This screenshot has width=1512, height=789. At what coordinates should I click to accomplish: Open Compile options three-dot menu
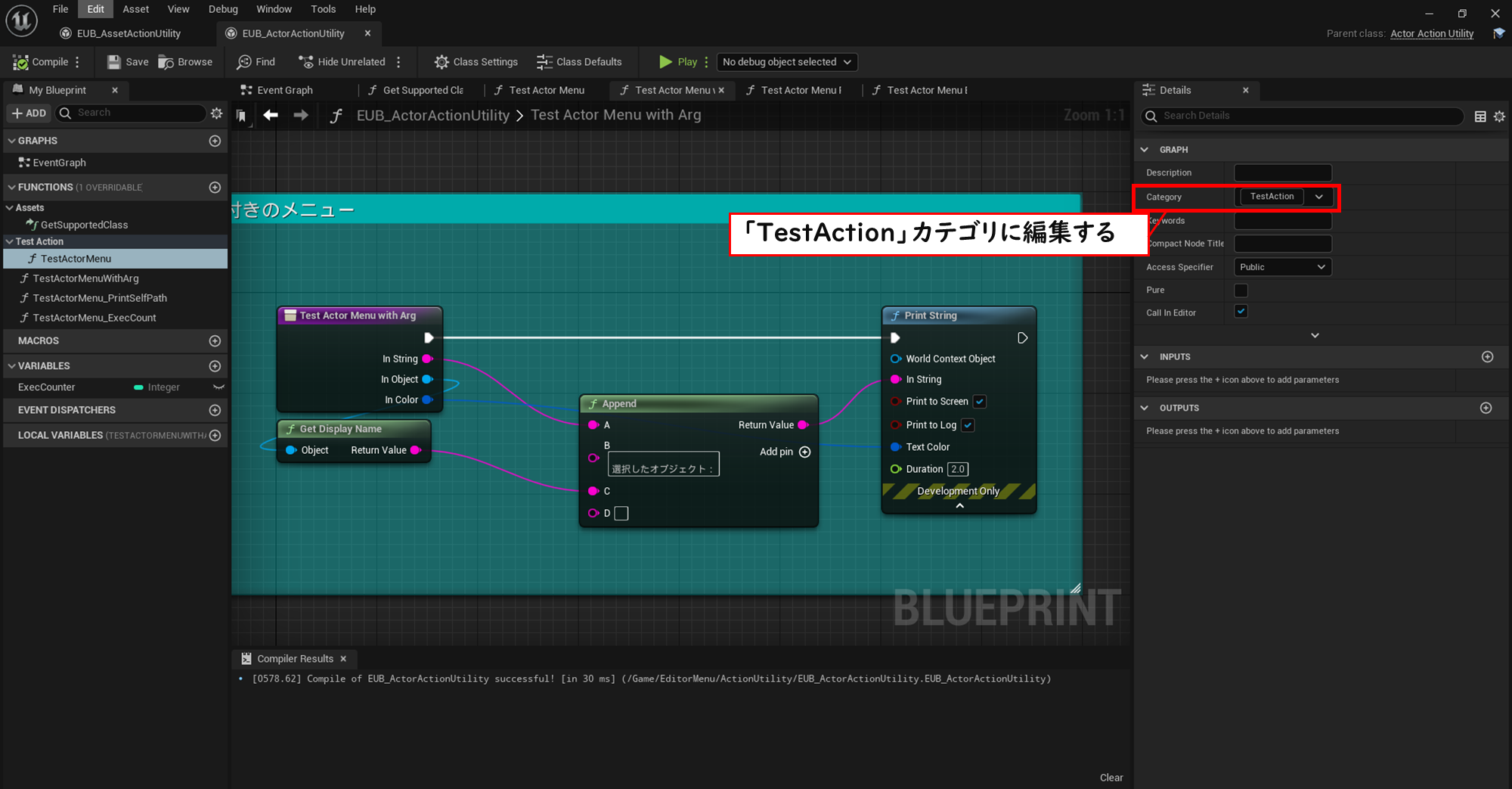tap(77, 62)
